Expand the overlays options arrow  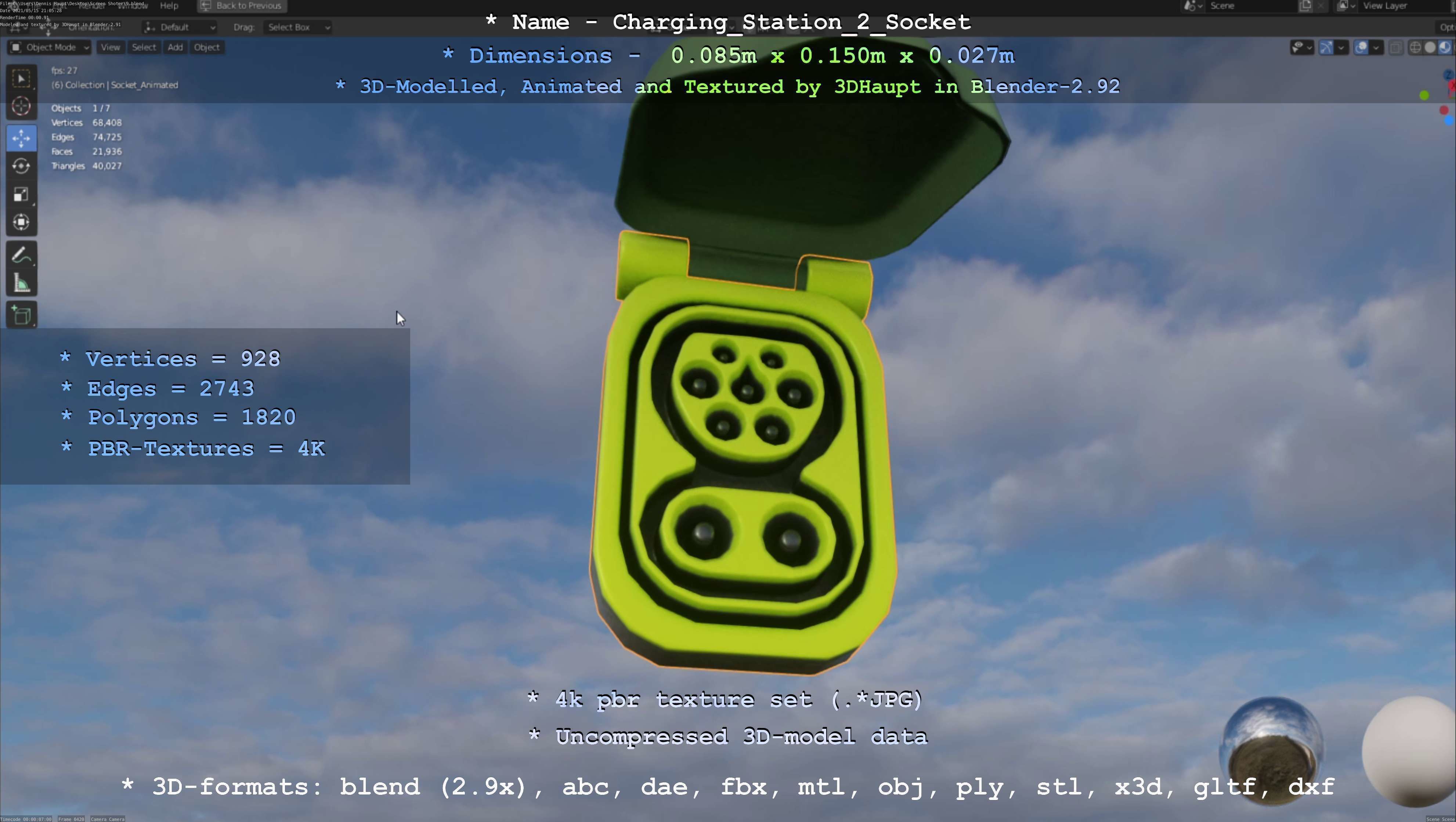(x=1376, y=47)
